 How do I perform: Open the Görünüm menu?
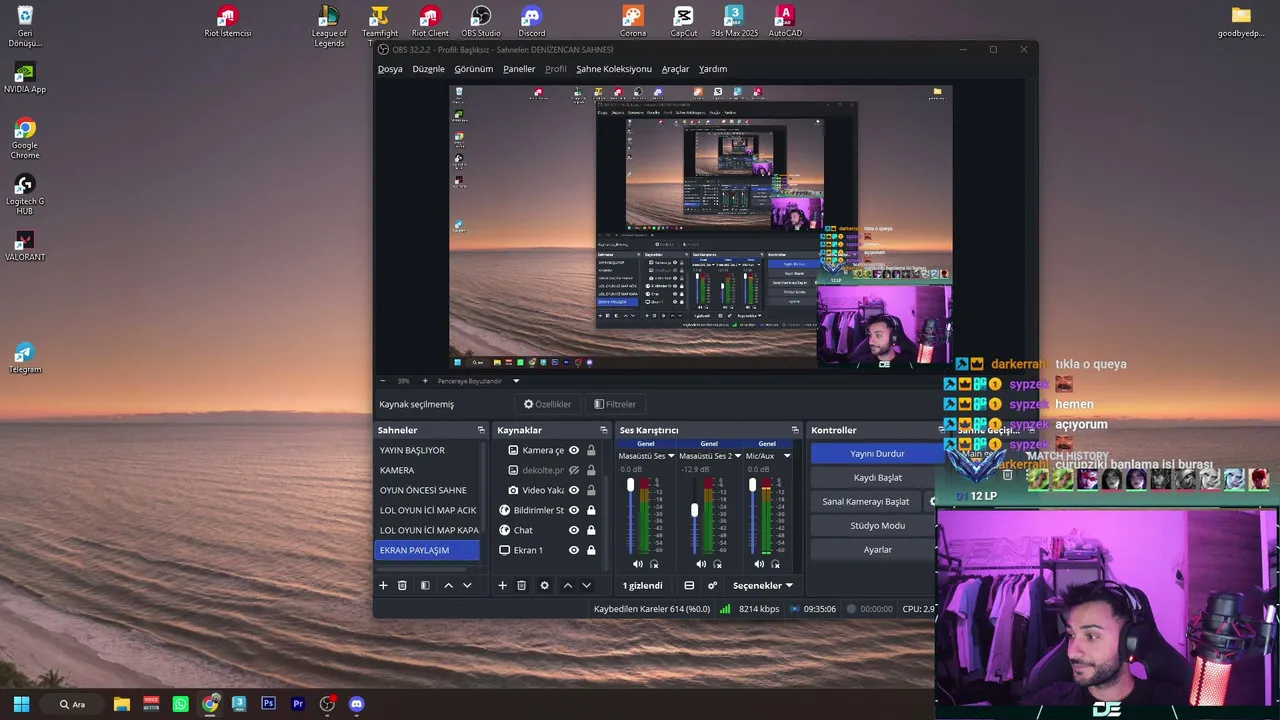coord(474,69)
